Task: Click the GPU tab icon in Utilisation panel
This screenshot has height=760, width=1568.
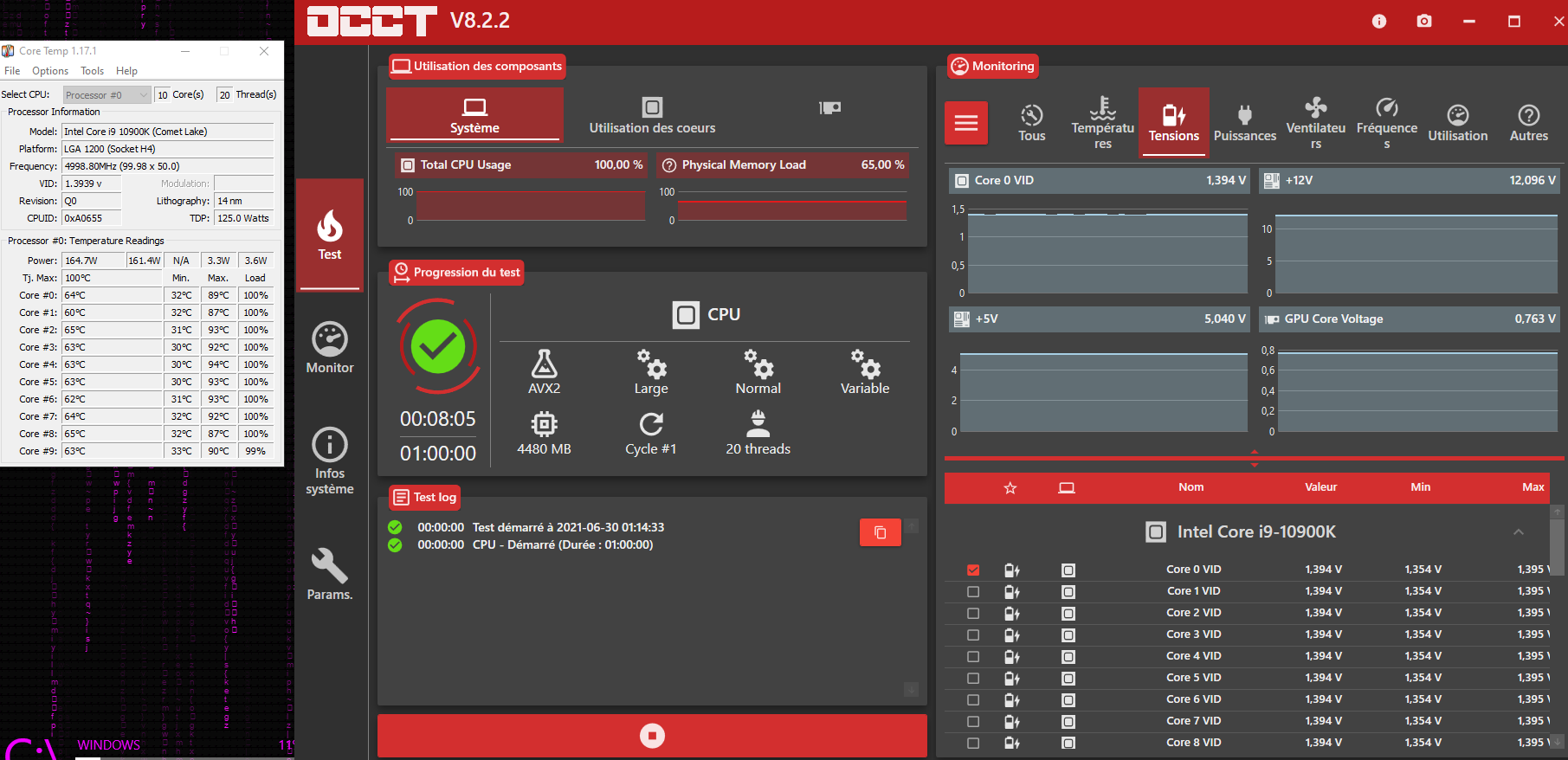Action: (829, 108)
